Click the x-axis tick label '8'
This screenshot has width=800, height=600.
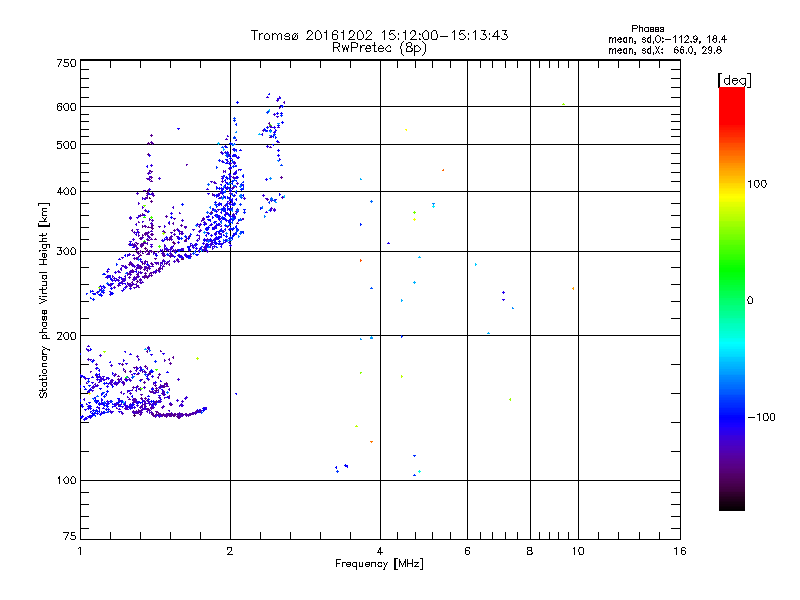(x=530, y=551)
